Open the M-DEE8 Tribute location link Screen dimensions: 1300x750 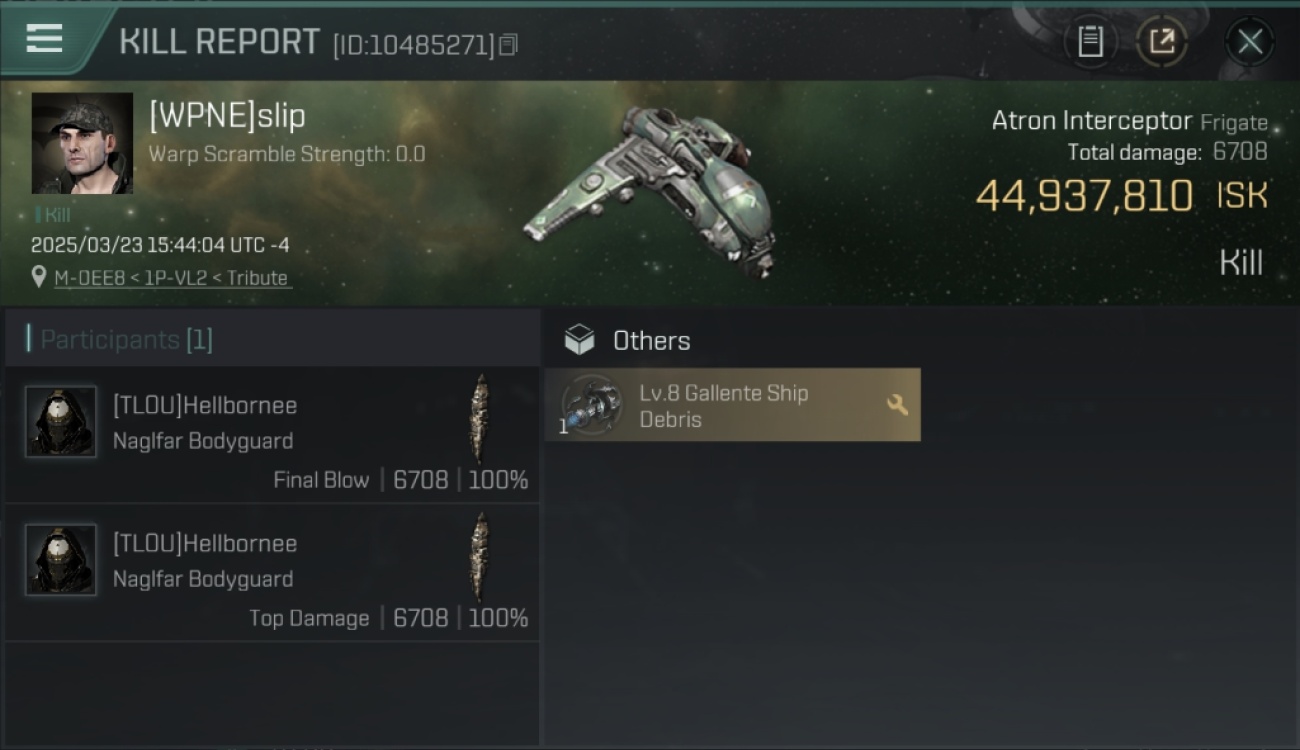tap(172, 278)
